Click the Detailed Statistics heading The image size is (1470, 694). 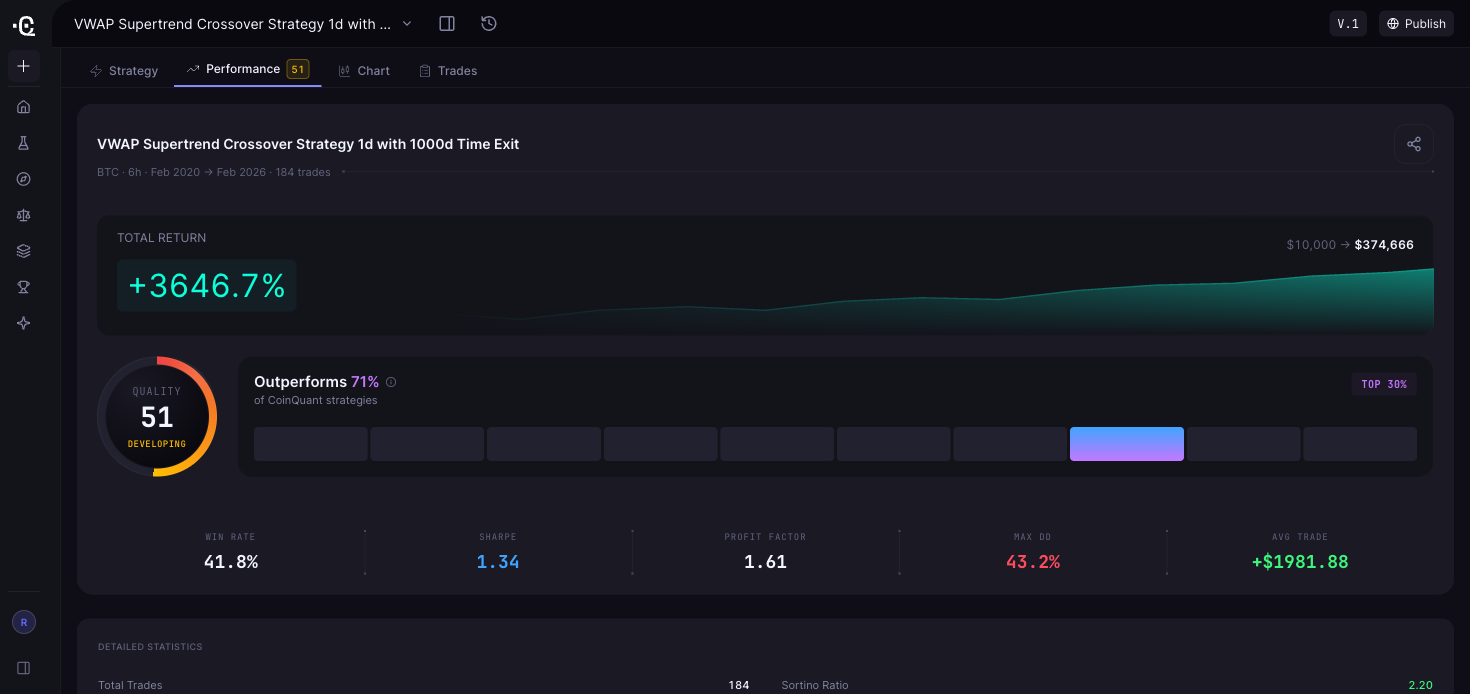(x=150, y=647)
